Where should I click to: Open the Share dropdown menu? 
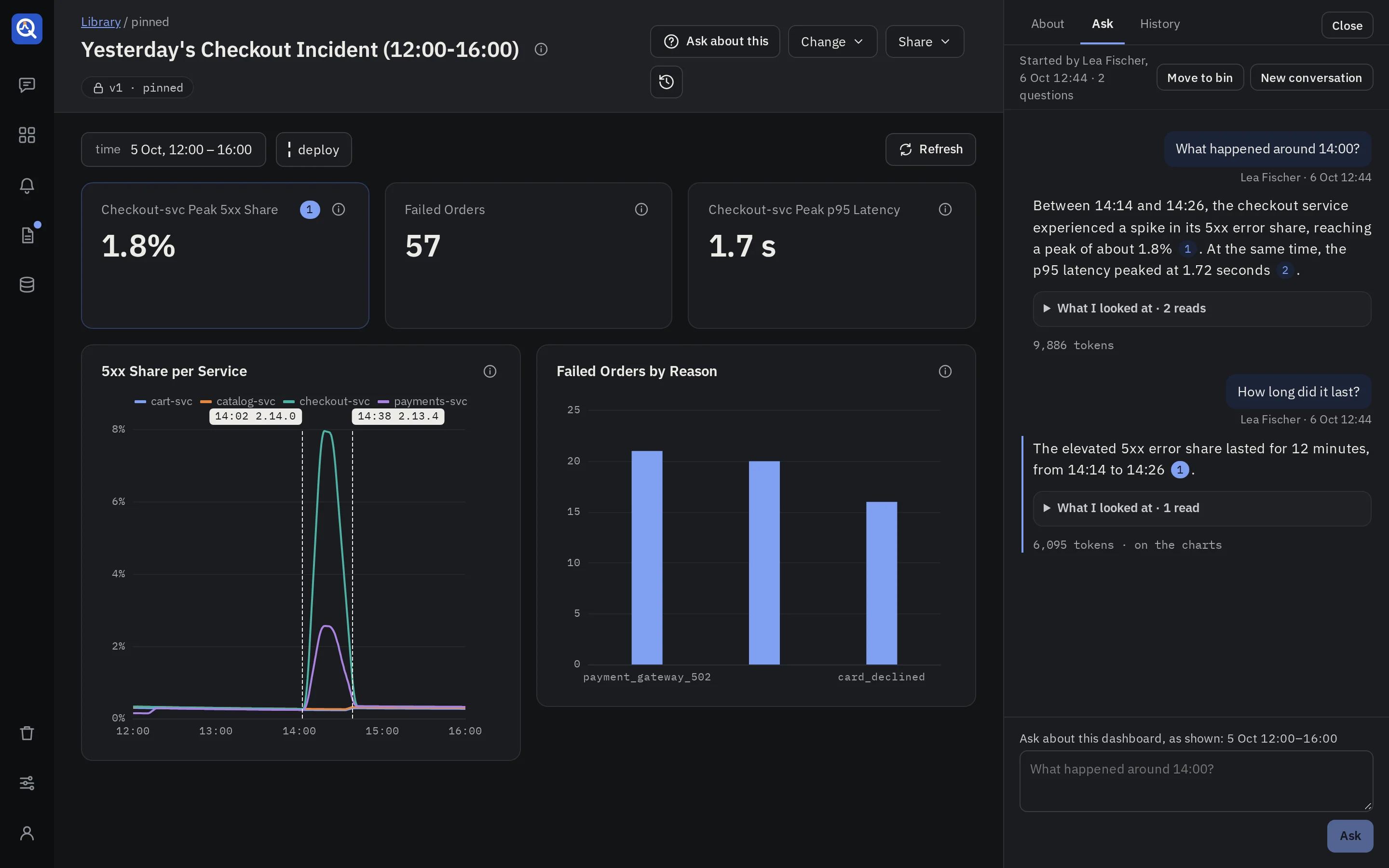tap(924, 41)
